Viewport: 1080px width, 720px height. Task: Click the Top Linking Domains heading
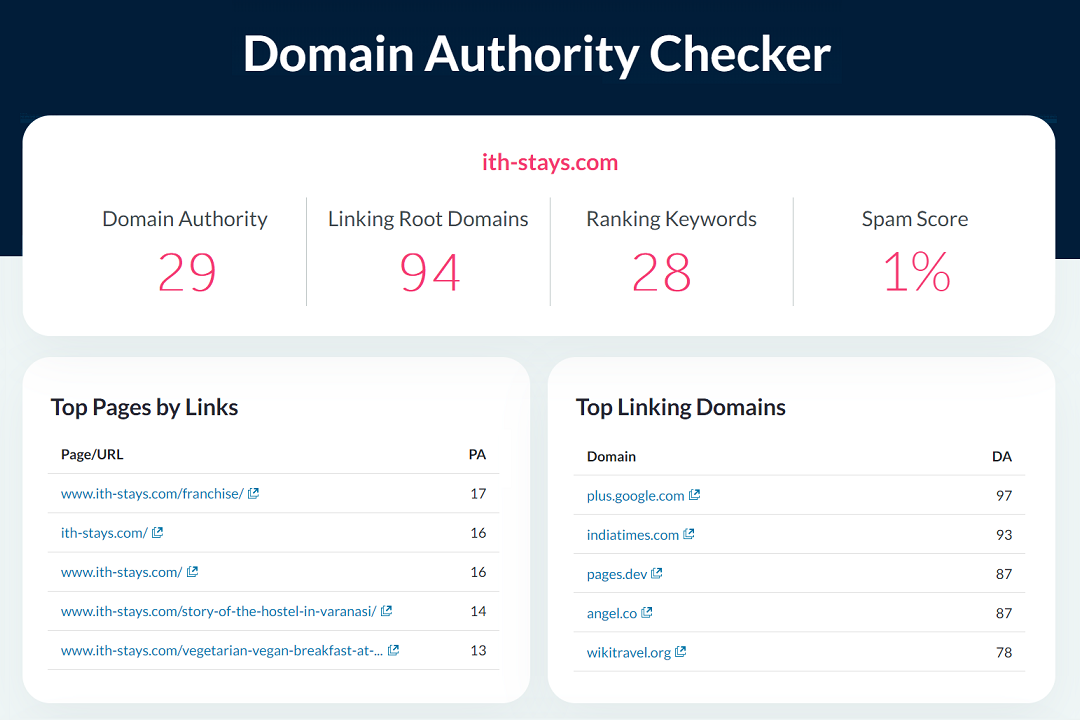pyautogui.click(x=681, y=407)
